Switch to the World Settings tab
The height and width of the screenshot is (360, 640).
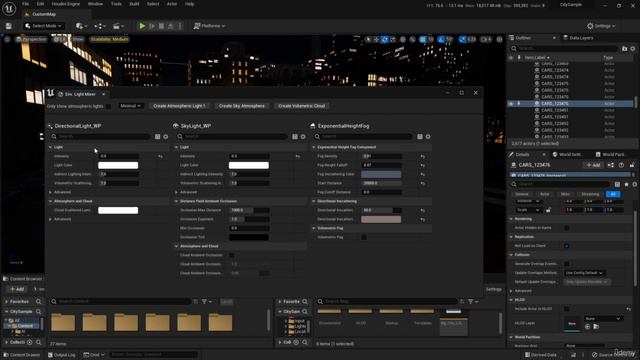567,155
